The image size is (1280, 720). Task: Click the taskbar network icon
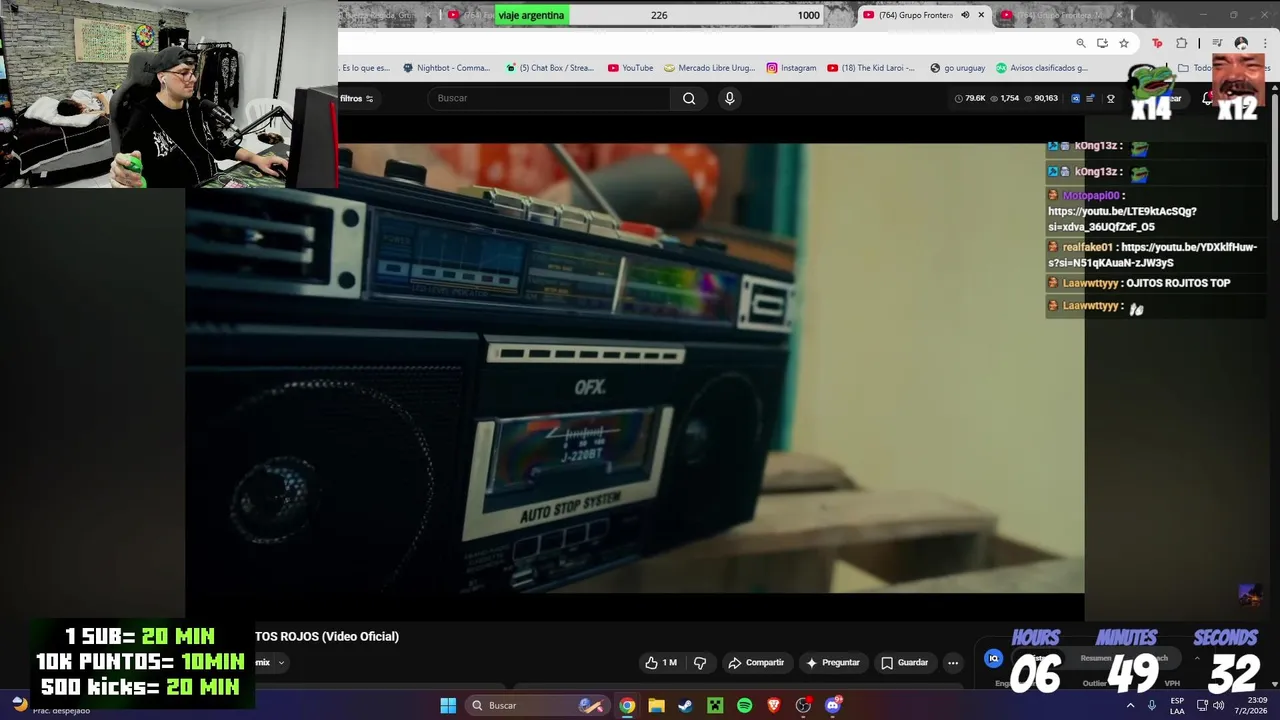click(x=1203, y=705)
